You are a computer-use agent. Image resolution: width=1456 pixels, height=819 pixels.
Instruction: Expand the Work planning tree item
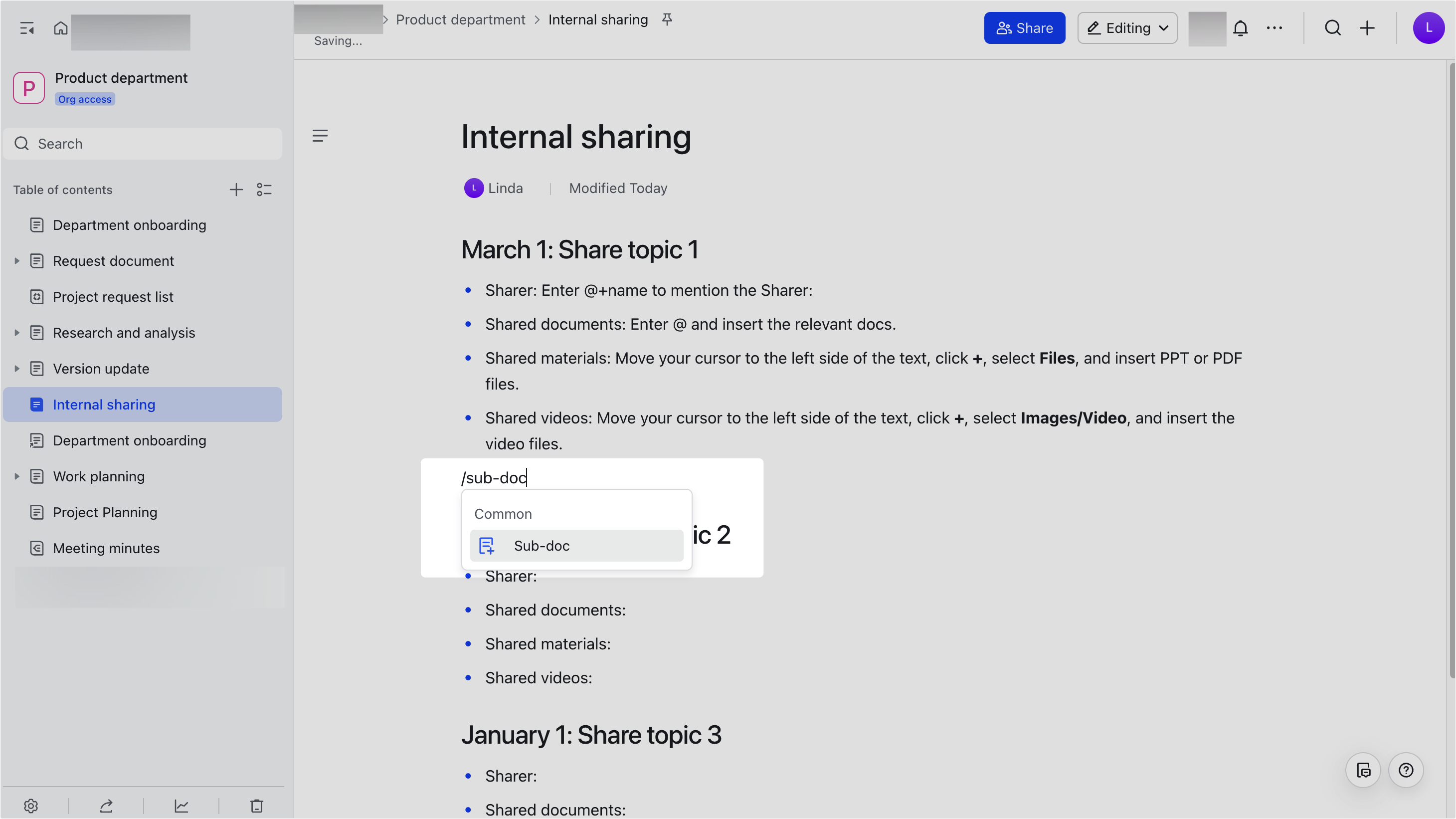point(16,476)
